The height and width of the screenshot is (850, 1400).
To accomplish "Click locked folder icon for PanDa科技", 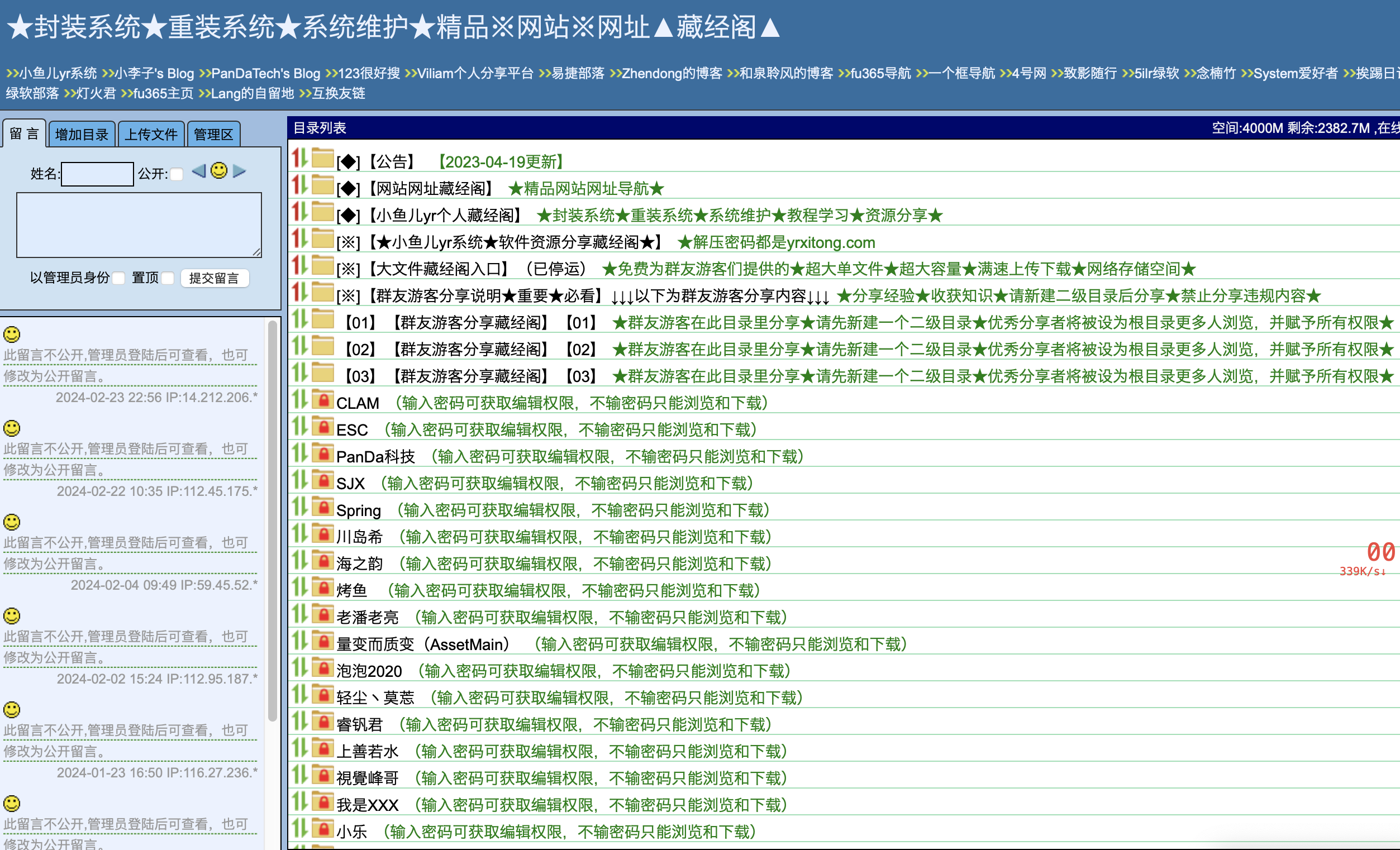I will point(322,452).
